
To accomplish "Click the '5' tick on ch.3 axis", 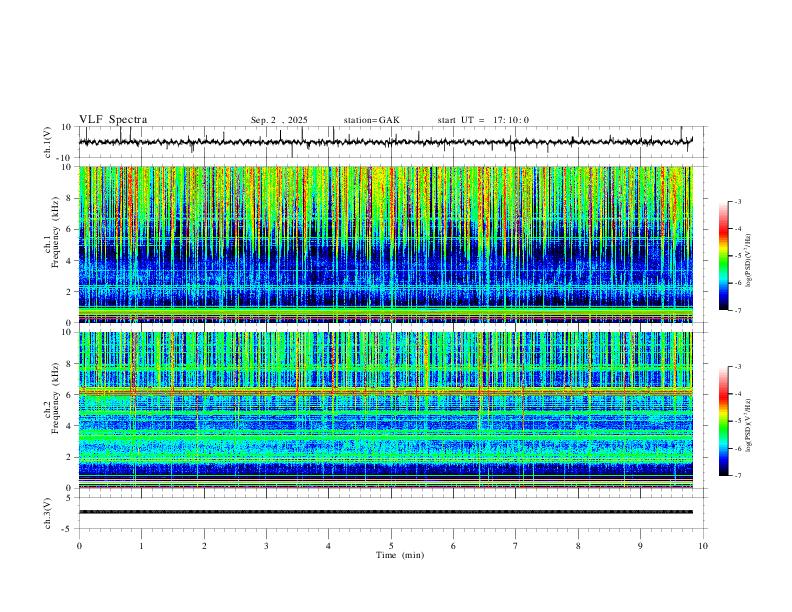I will 69,498.
